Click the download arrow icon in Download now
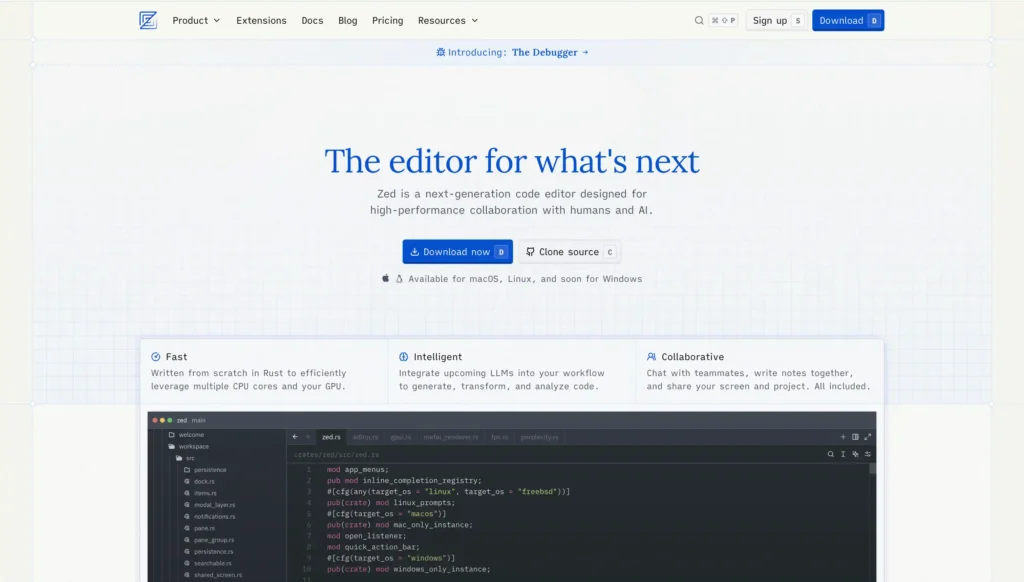The image size is (1024, 582). coord(415,251)
